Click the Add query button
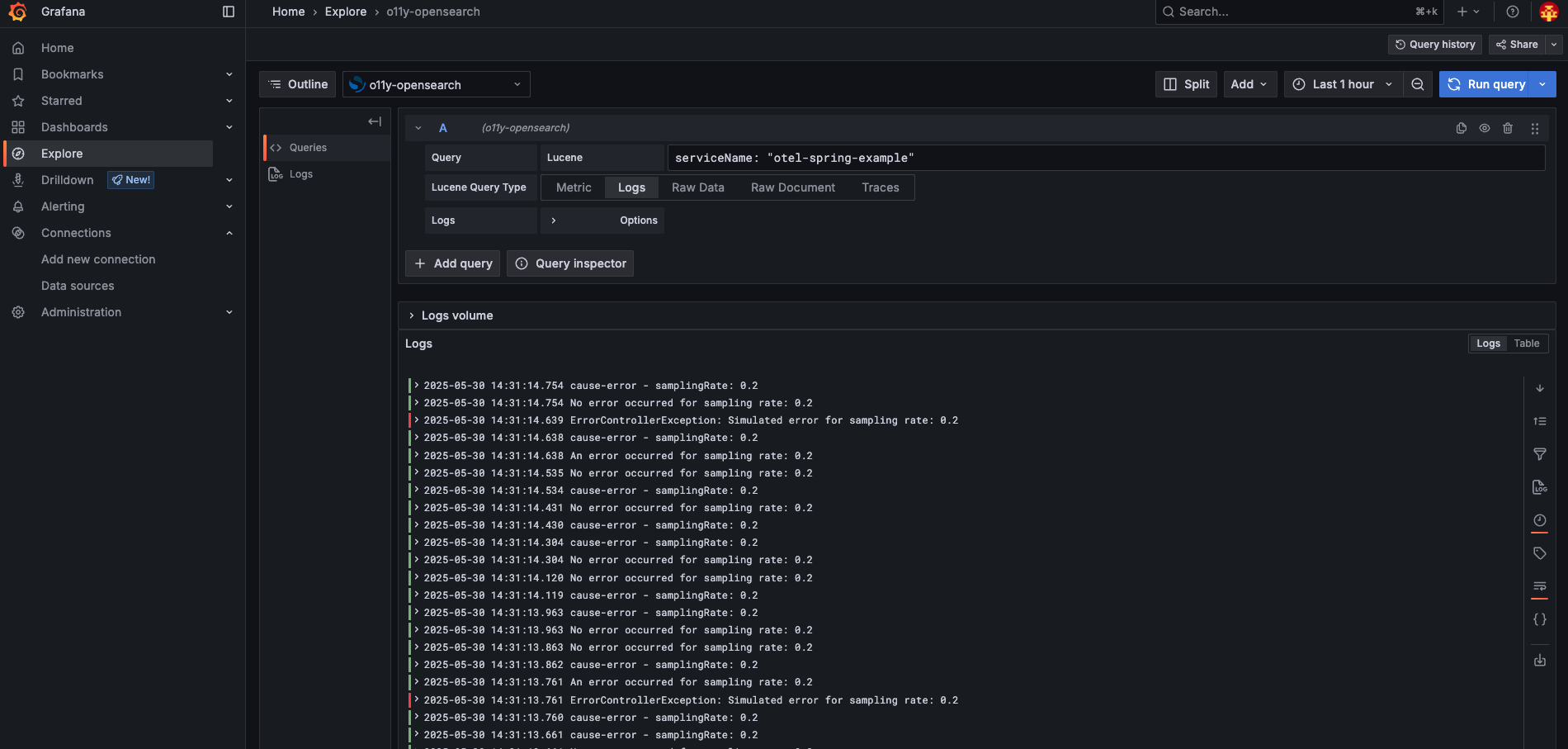 452,263
